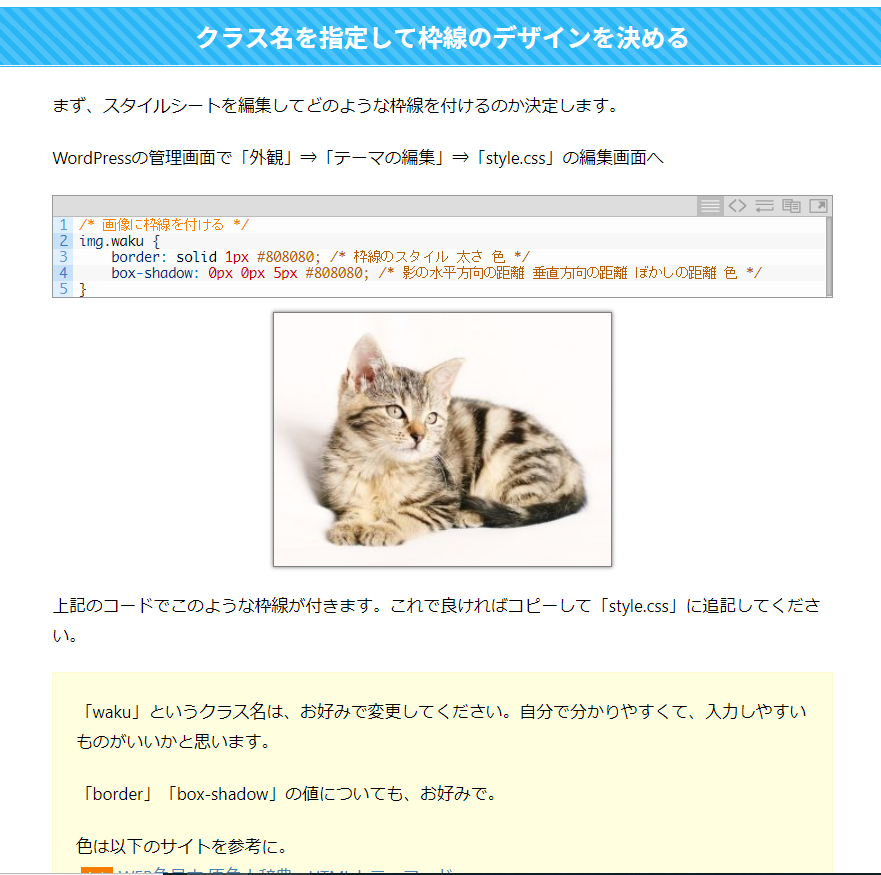Click the blue striped section heading banner
The height and width of the screenshot is (875, 881).
(x=440, y=37)
